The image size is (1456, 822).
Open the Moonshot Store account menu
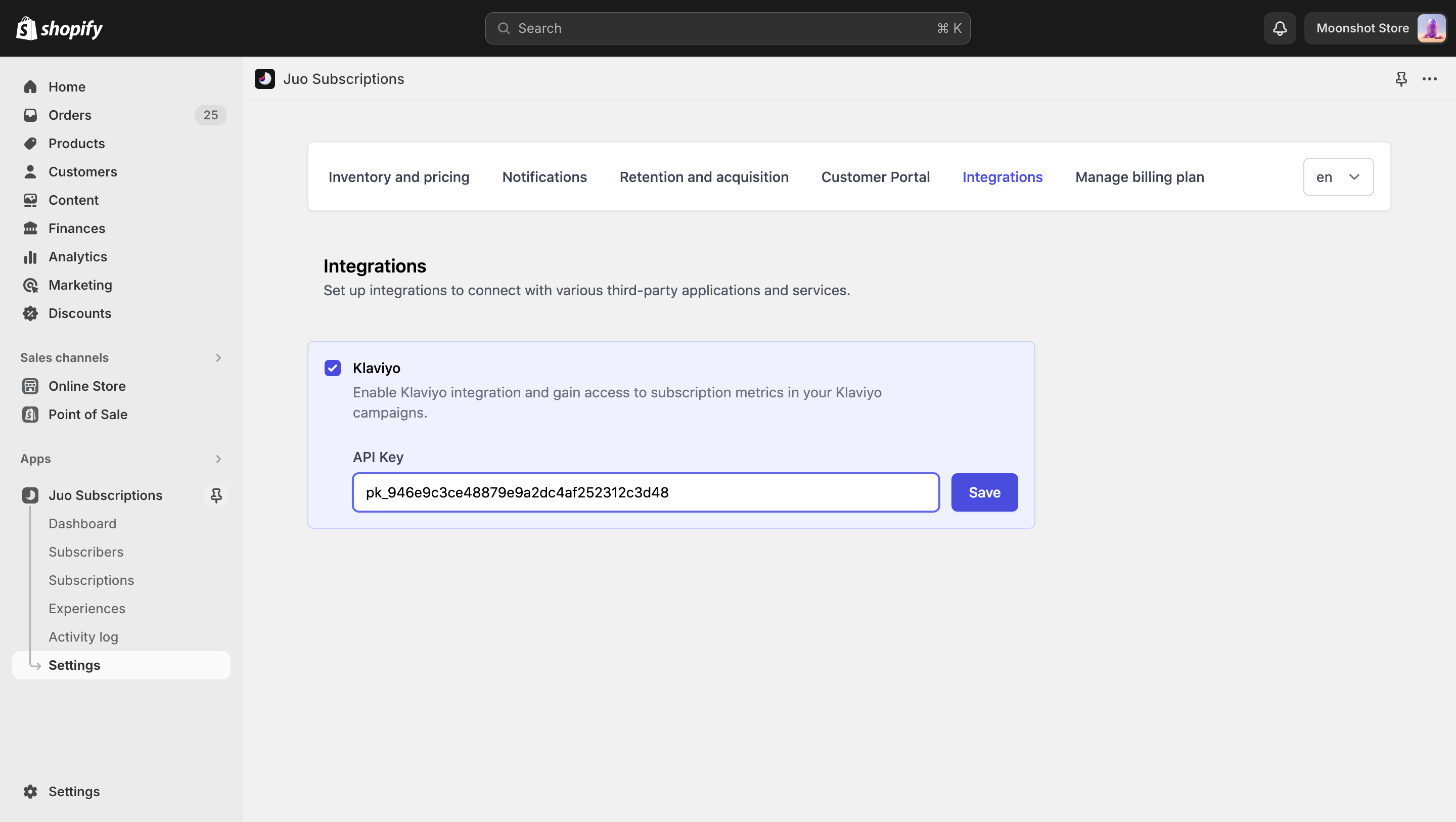(x=1377, y=28)
